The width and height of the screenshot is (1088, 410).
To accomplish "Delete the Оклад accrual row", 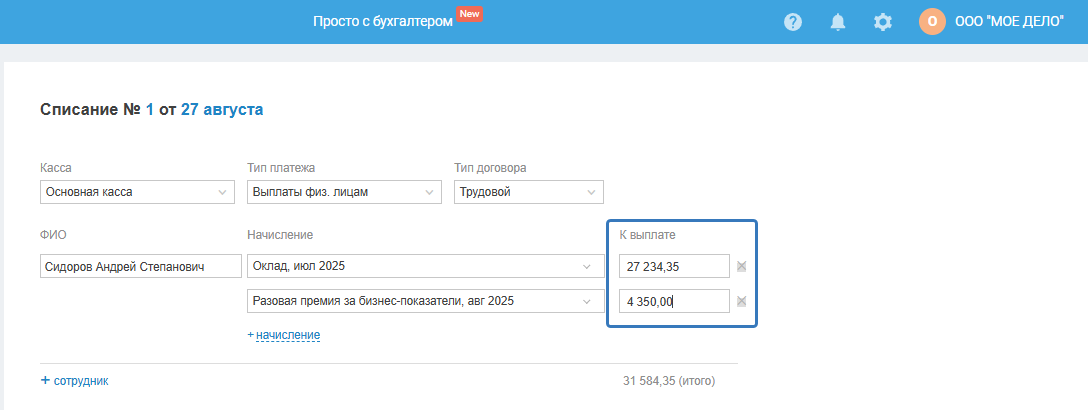I will 742,267.
